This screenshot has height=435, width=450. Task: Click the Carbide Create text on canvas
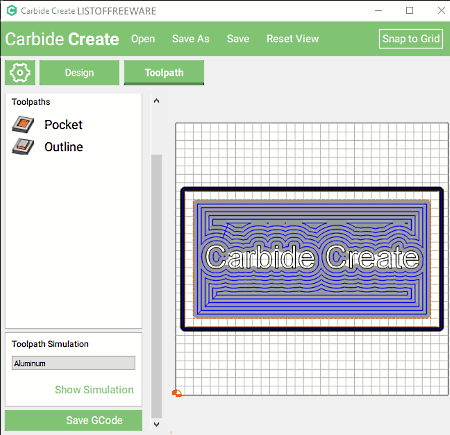tap(312, 257)
